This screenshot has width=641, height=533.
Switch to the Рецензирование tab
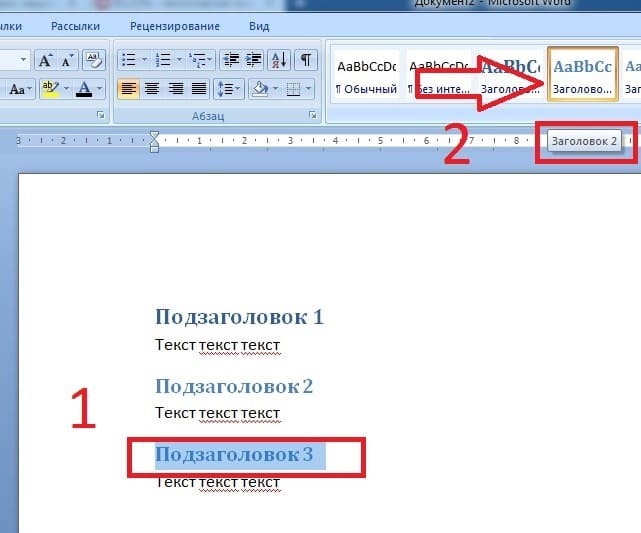click(175, 26)
